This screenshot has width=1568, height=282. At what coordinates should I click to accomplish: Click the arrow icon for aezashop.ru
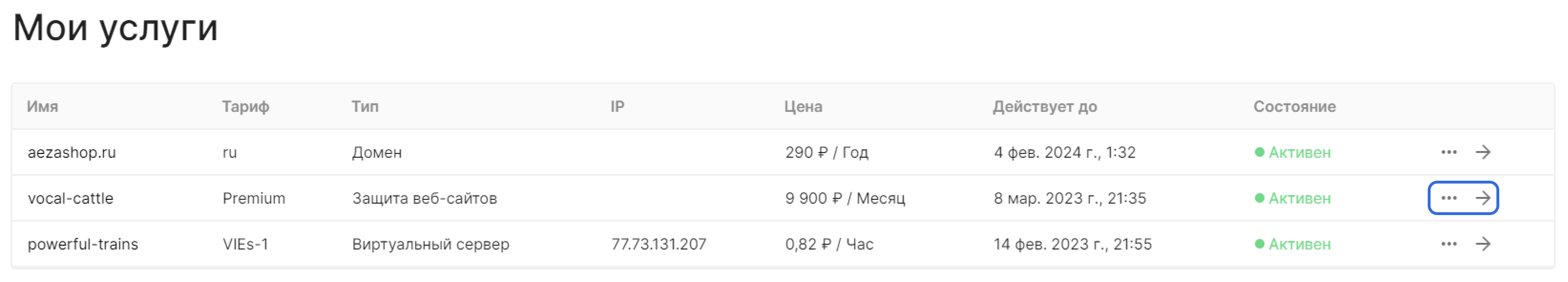(x=1483, y=152)
